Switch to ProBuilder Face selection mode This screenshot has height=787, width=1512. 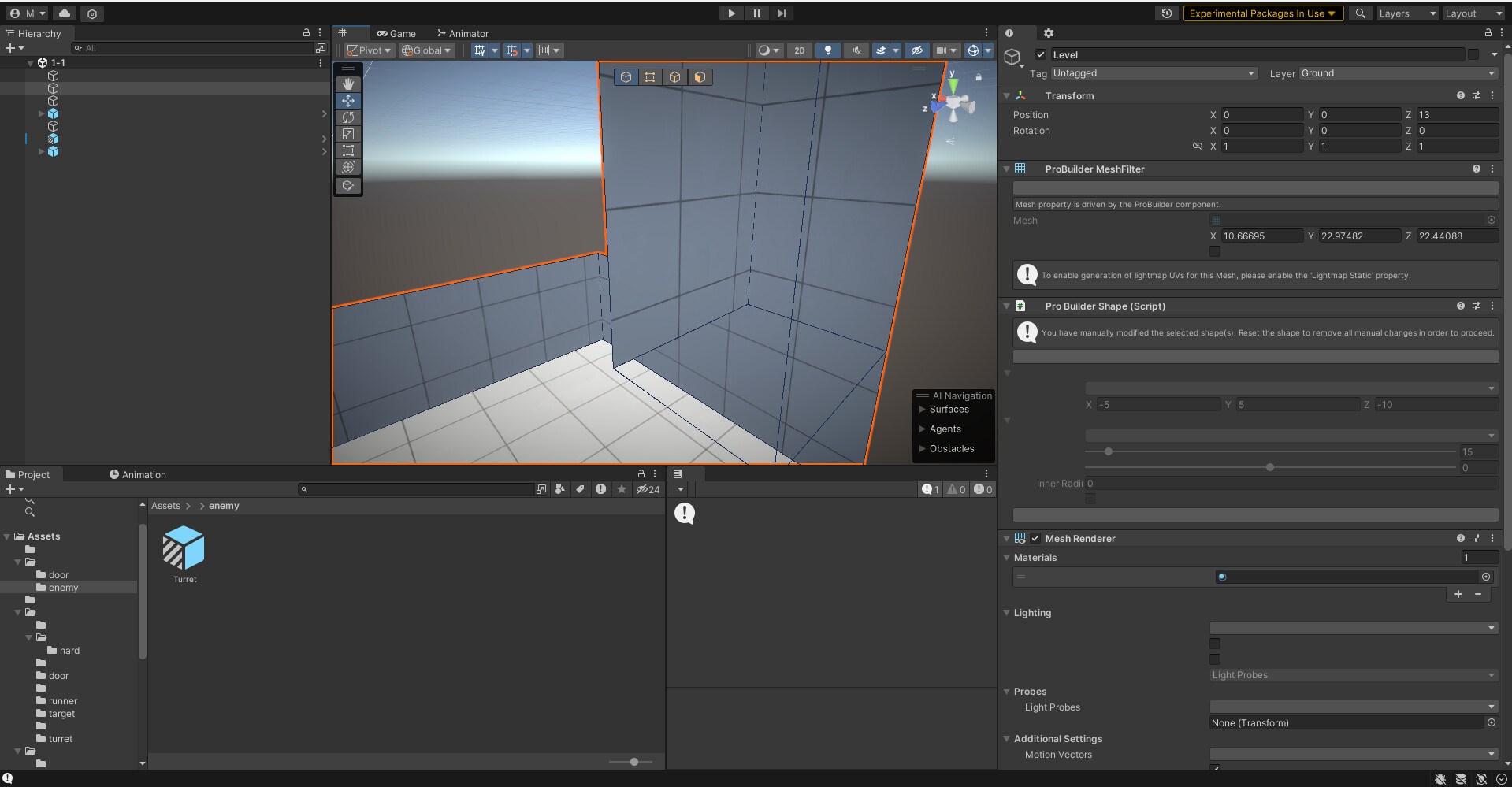coord(699,76)
